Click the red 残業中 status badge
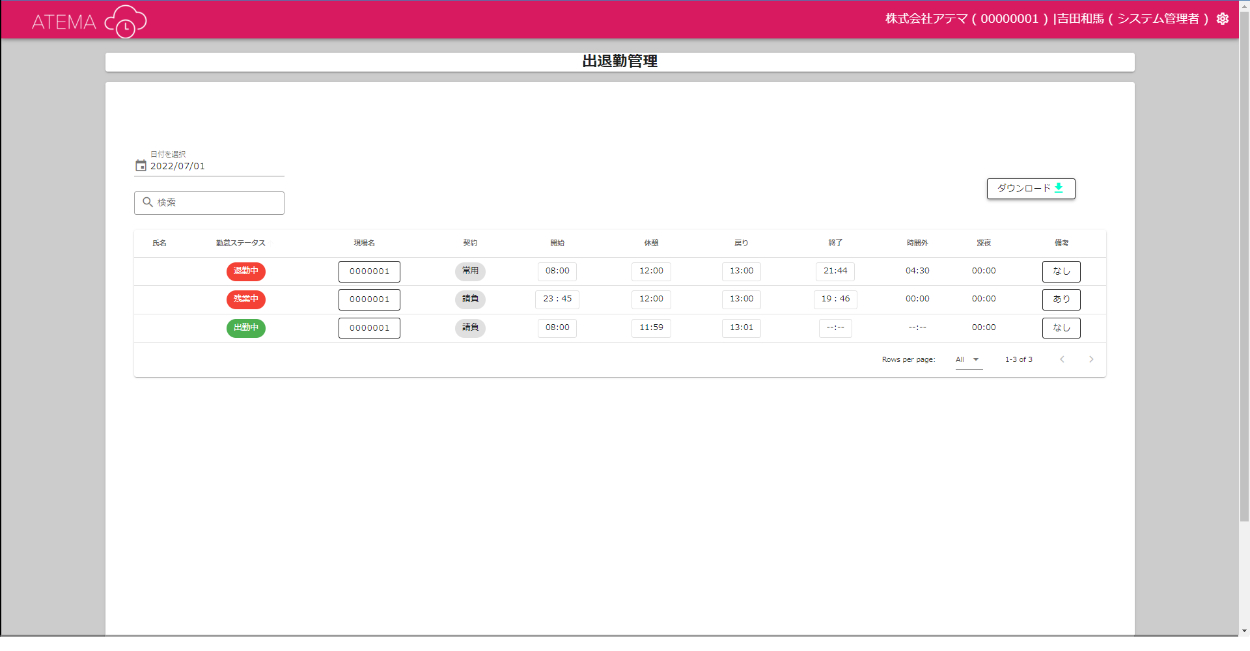The image size is (1250, 651). tap(246, 299)
